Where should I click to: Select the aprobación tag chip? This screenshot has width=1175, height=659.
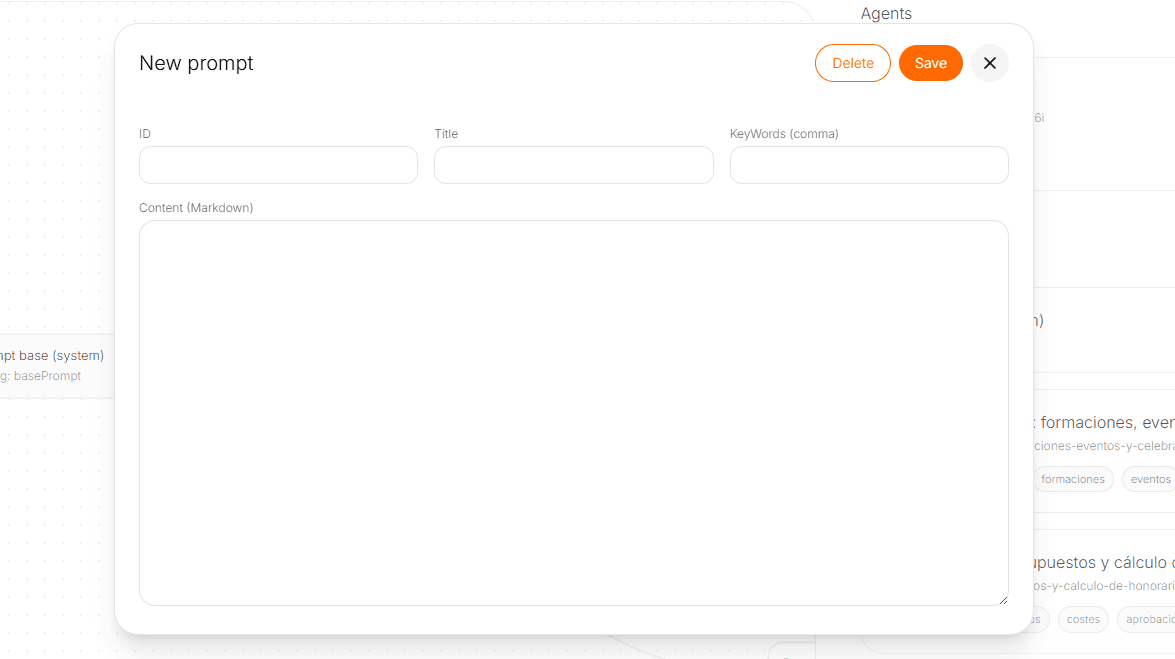click(x=1152, y=619)
